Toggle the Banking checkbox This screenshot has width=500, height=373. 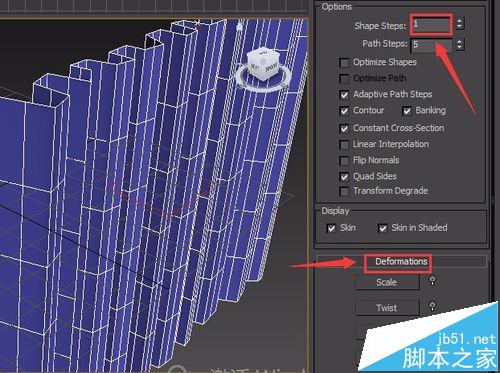[x=407, y=111]
